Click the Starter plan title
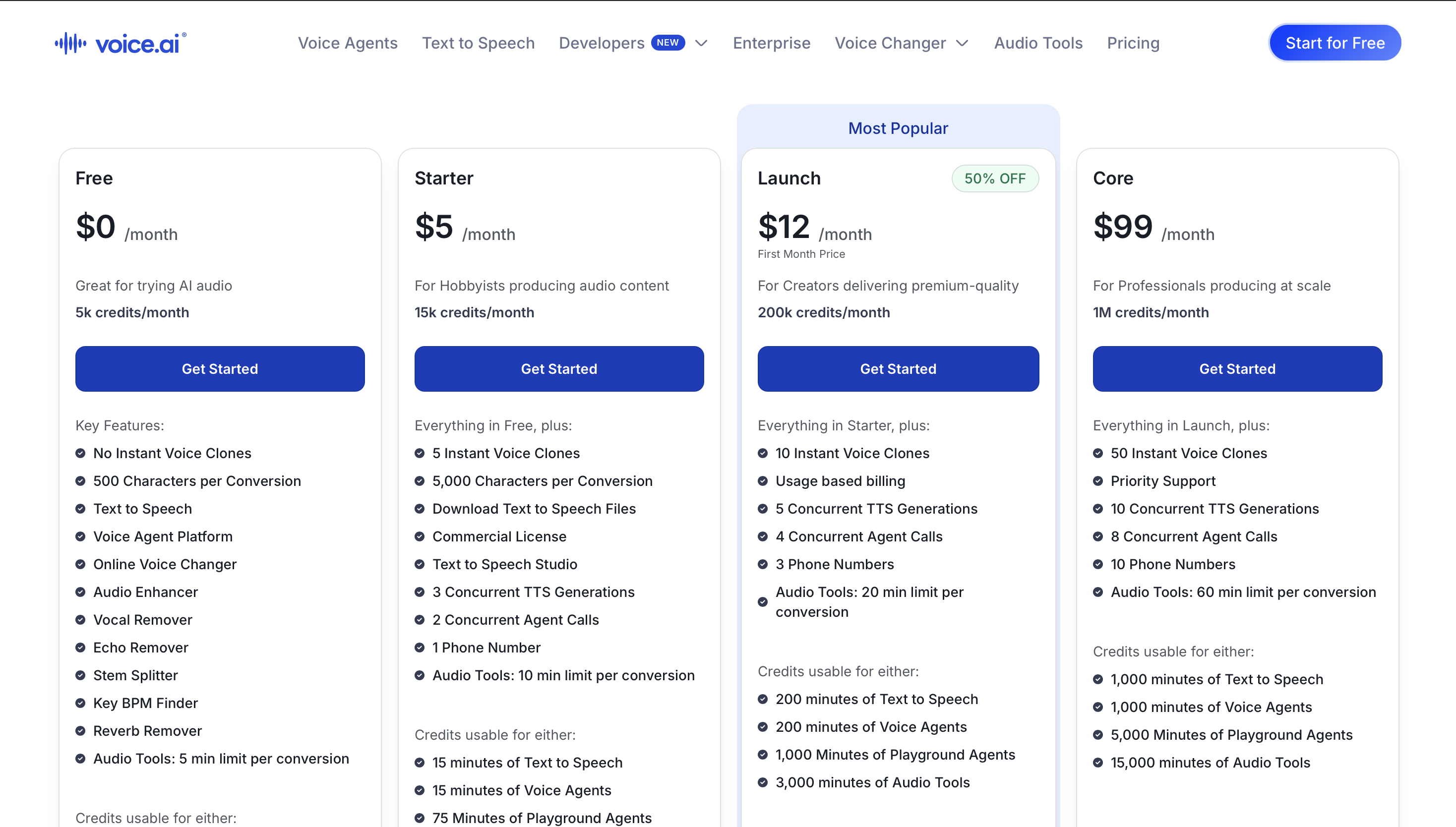Screen dimensions: 1456x827 [444, 178]
